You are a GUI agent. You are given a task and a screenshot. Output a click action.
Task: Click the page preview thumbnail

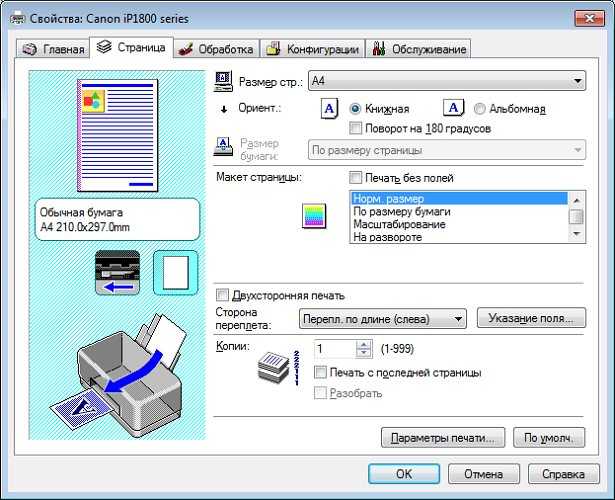pos(118,135)
